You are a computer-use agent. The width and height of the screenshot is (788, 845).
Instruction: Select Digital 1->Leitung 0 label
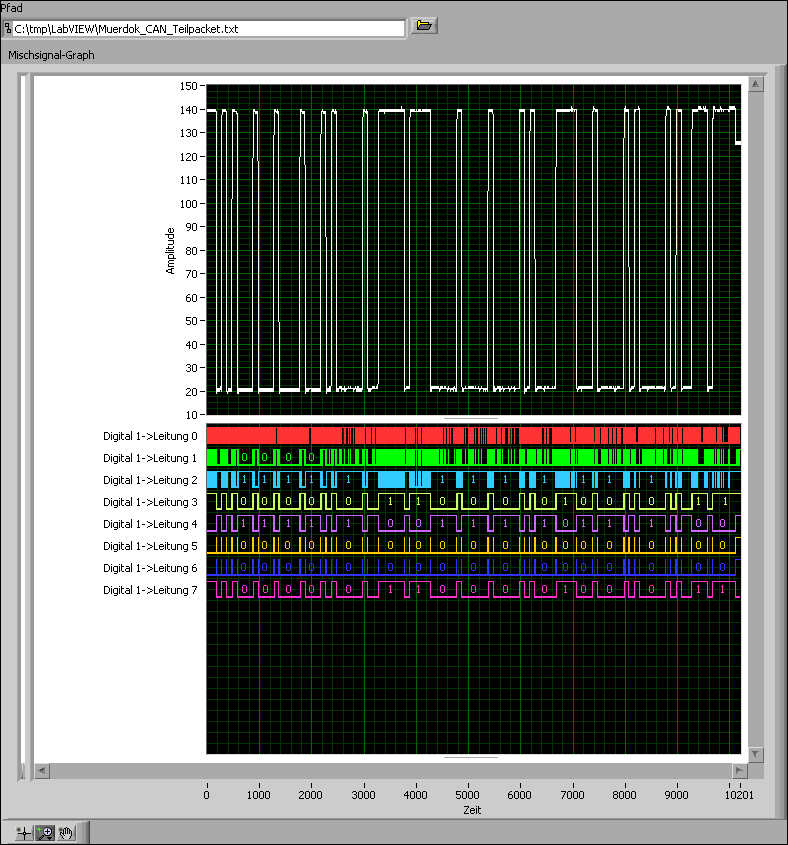[150, 436]
